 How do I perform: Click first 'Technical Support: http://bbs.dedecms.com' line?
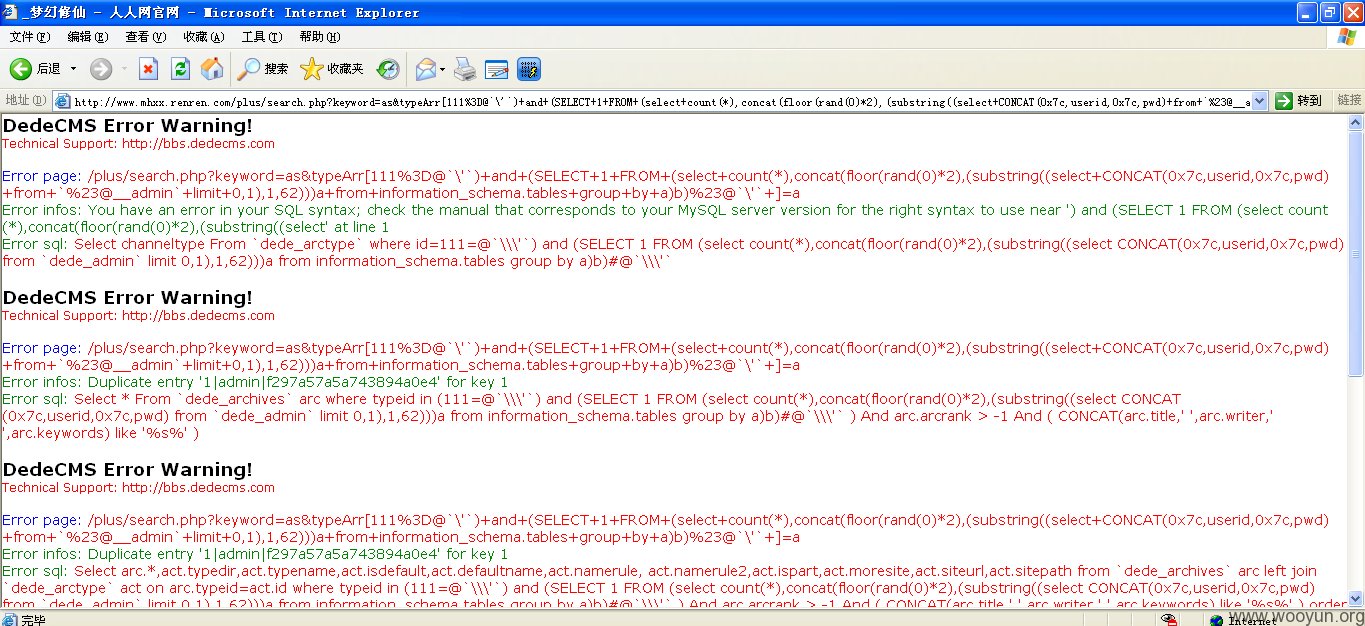[138, 143]
